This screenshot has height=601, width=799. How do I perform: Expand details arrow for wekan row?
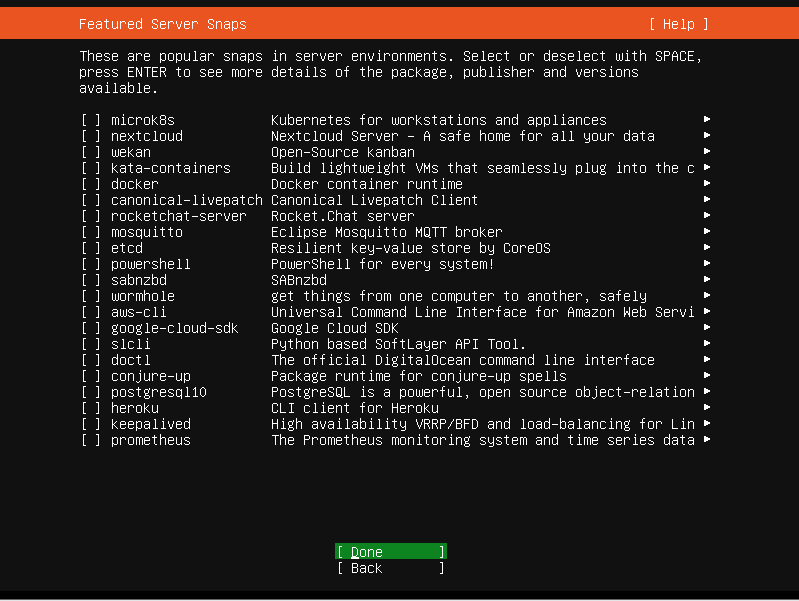tap(707, 151)
